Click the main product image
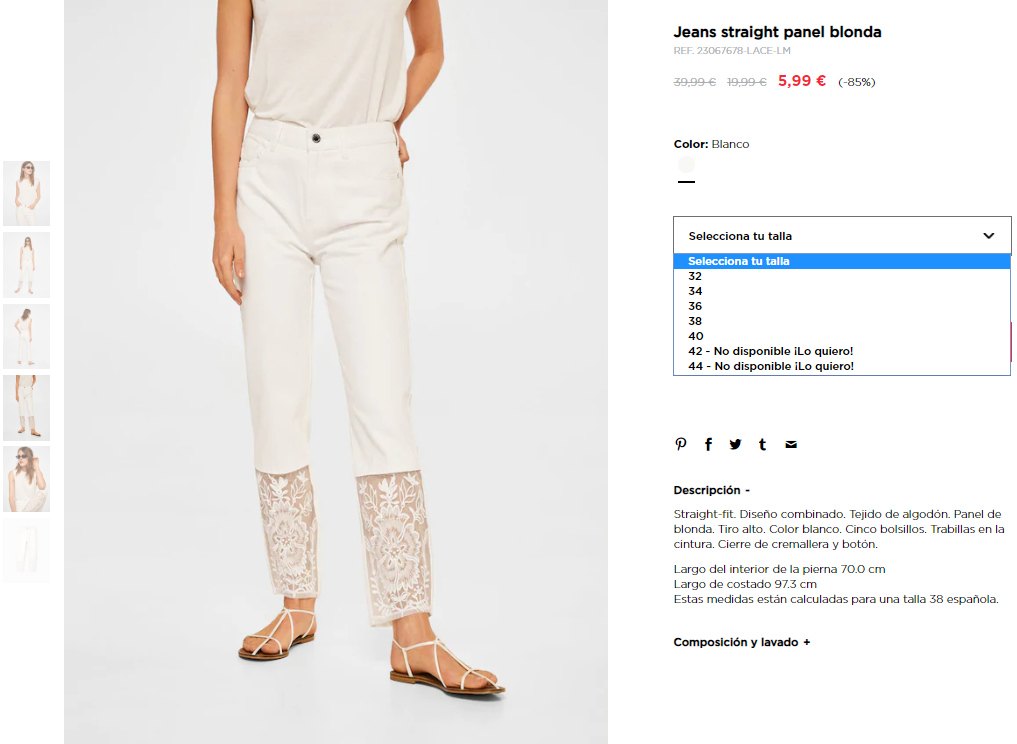1017x744 pixels. (x=336, y=372)
